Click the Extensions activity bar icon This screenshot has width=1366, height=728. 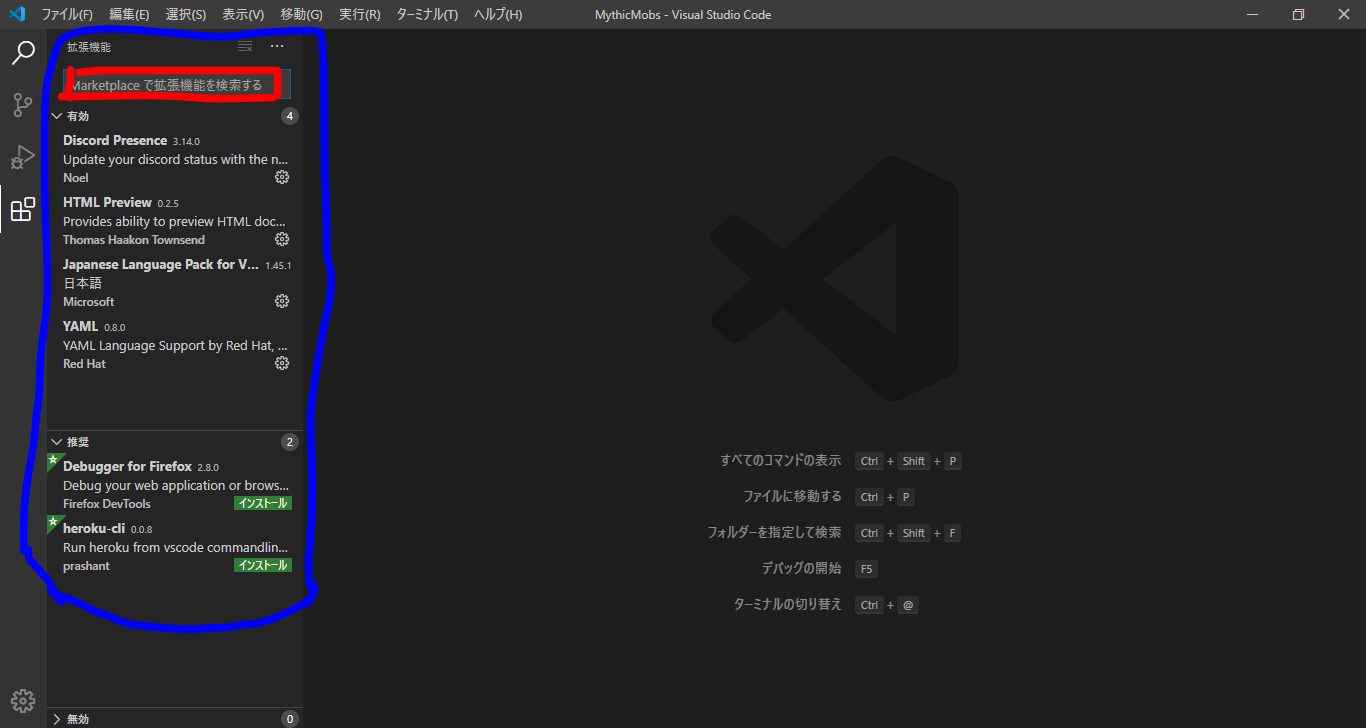tap(23, 209)
